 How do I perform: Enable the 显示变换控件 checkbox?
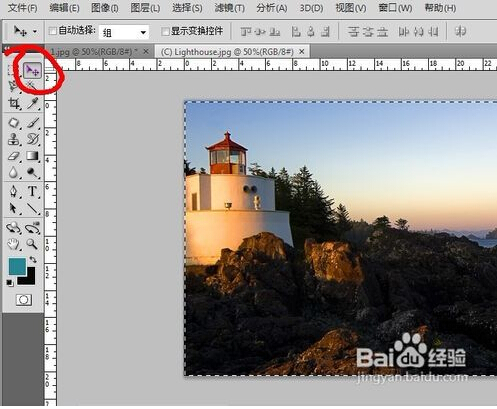pyautogui.click(x=165, y=31)
